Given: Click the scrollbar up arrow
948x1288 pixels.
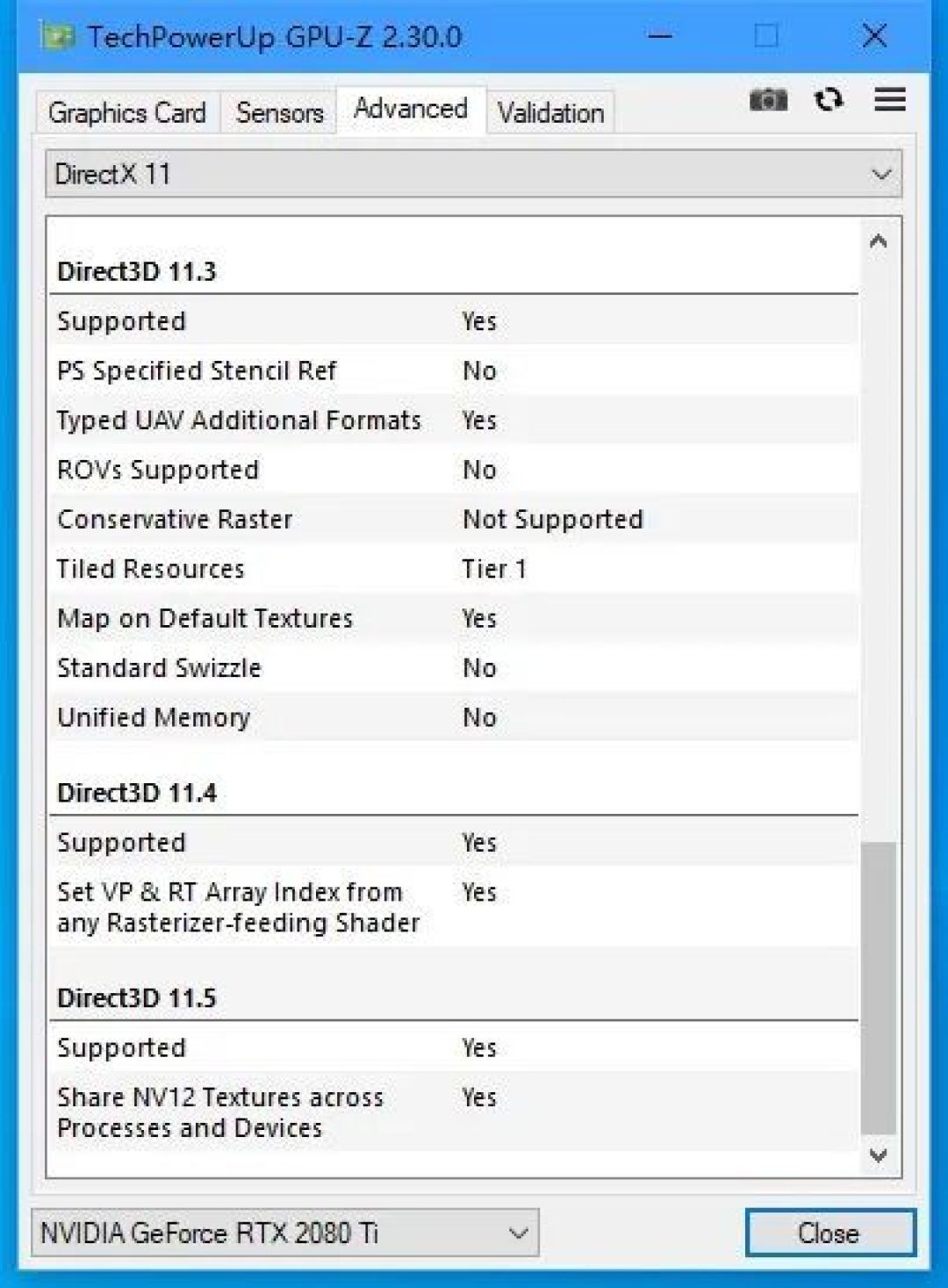Looking at the screenshot, I should (877, 238).
